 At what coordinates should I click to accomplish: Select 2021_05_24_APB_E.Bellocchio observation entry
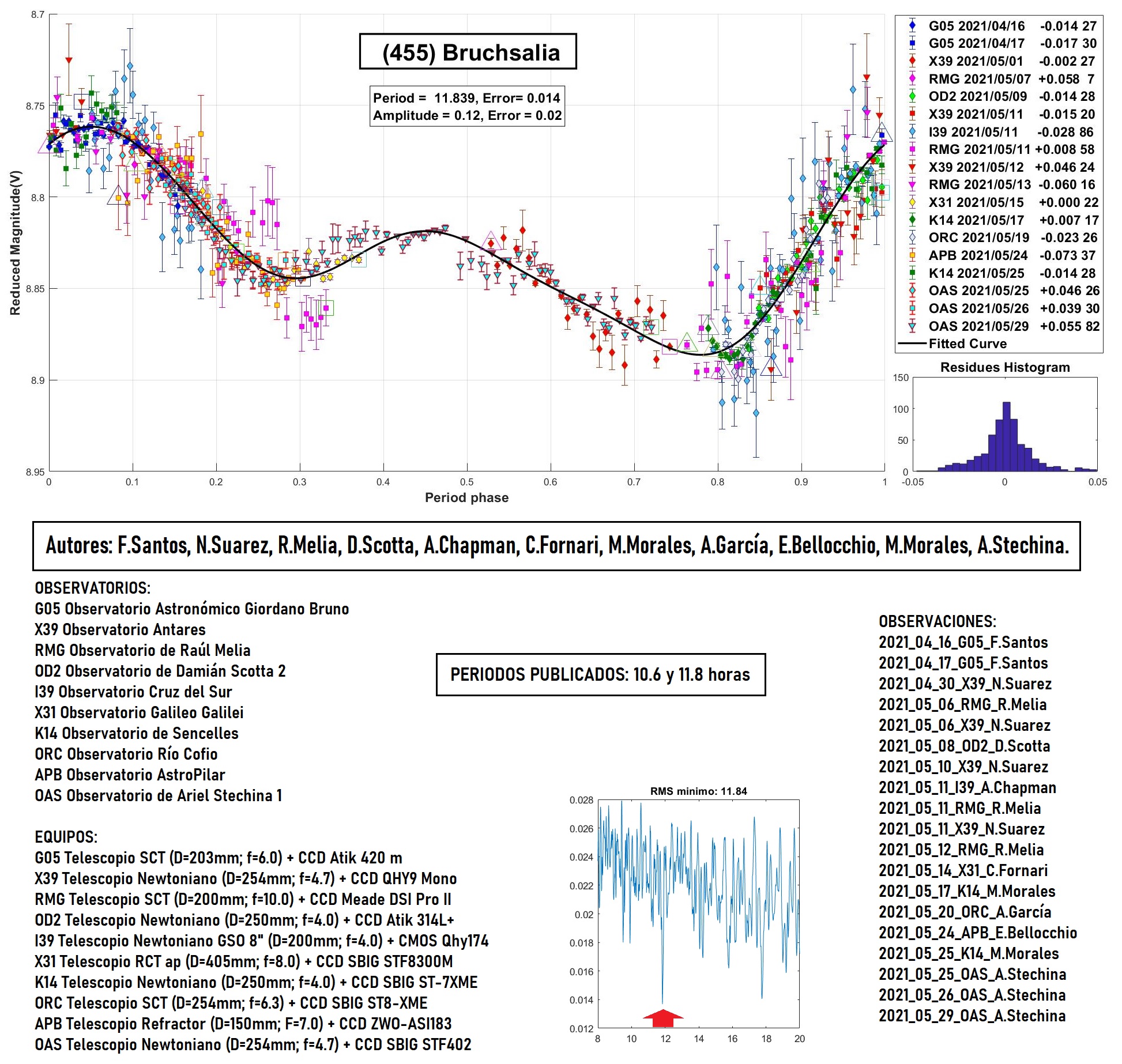(x=978, y=933)
